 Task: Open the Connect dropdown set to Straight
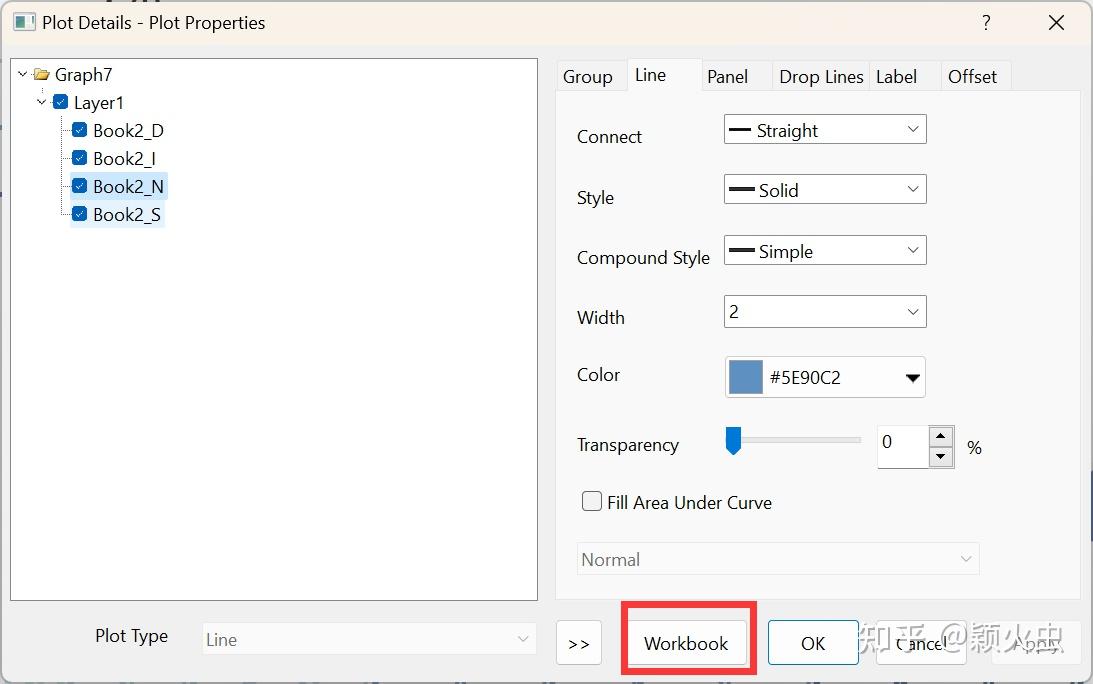(825, 130)
